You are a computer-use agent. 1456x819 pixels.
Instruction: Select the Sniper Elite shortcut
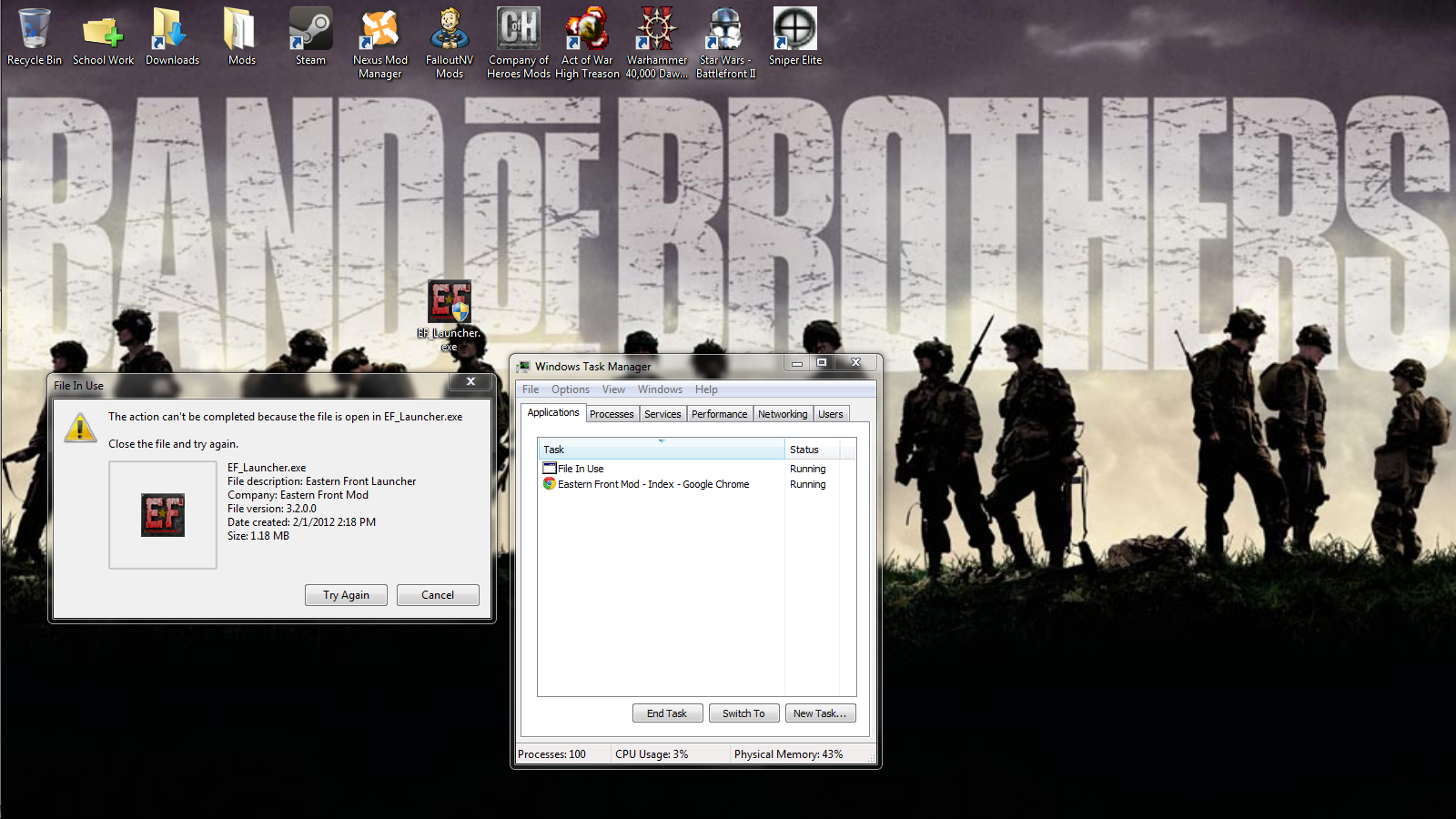tap(795, 37)
